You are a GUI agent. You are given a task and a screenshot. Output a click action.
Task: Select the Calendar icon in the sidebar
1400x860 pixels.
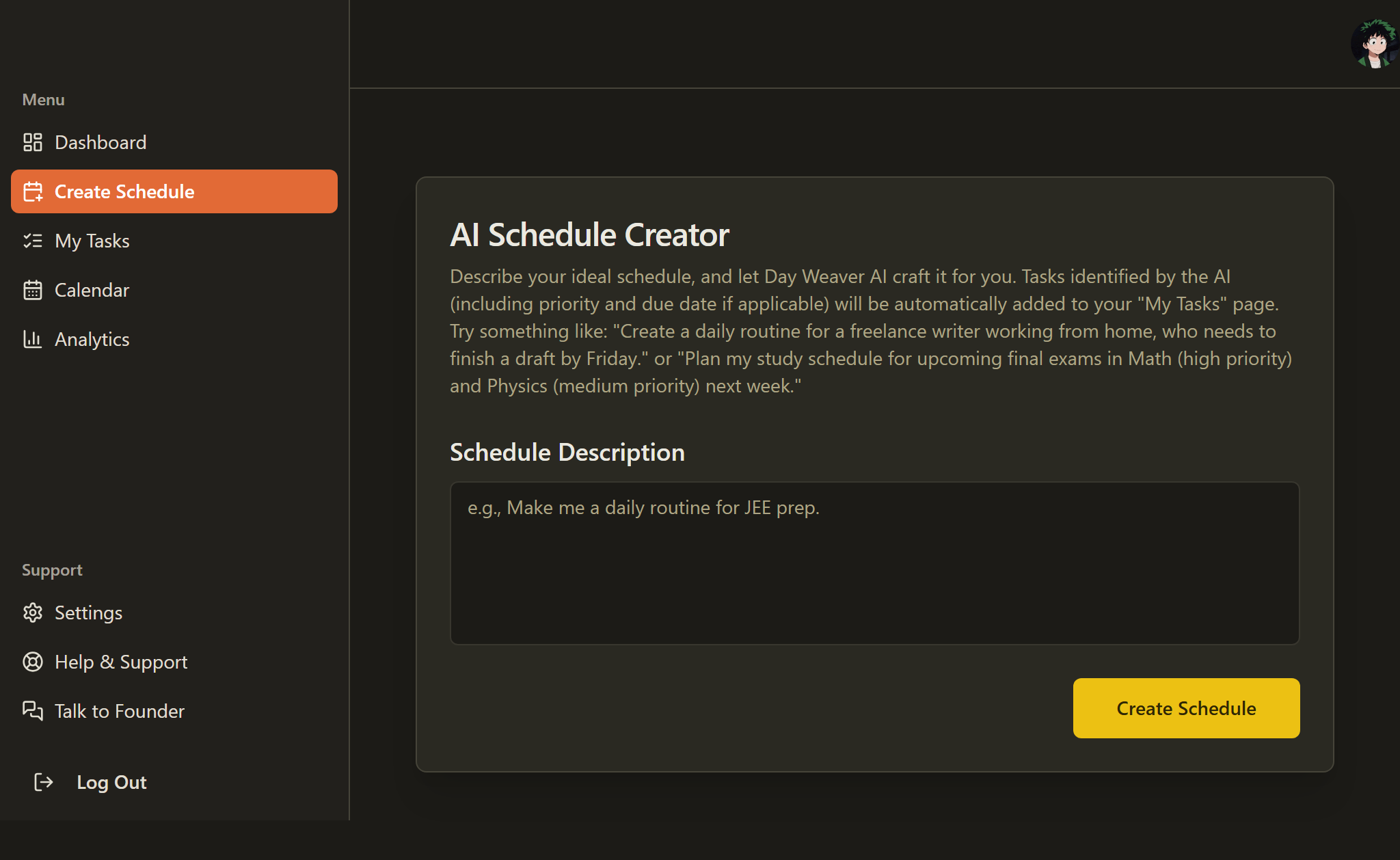coord(33,290)
